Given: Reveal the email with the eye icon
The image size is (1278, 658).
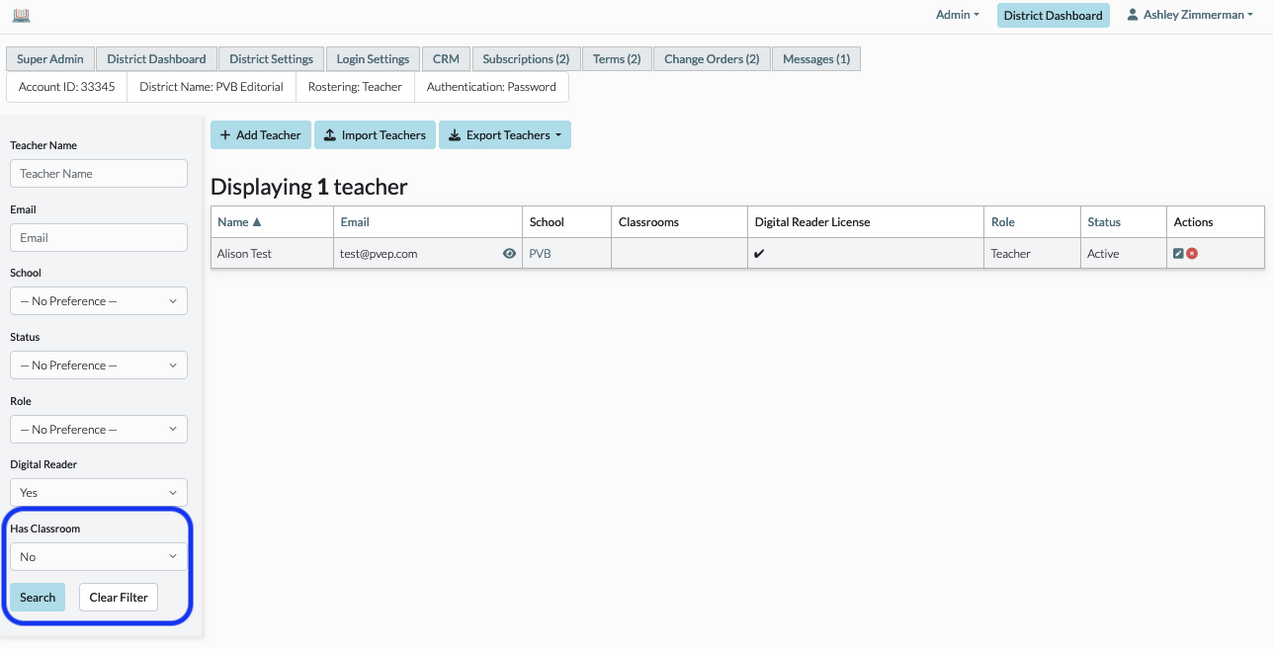Looking at the screenshot, I should (x=509, y=254).
